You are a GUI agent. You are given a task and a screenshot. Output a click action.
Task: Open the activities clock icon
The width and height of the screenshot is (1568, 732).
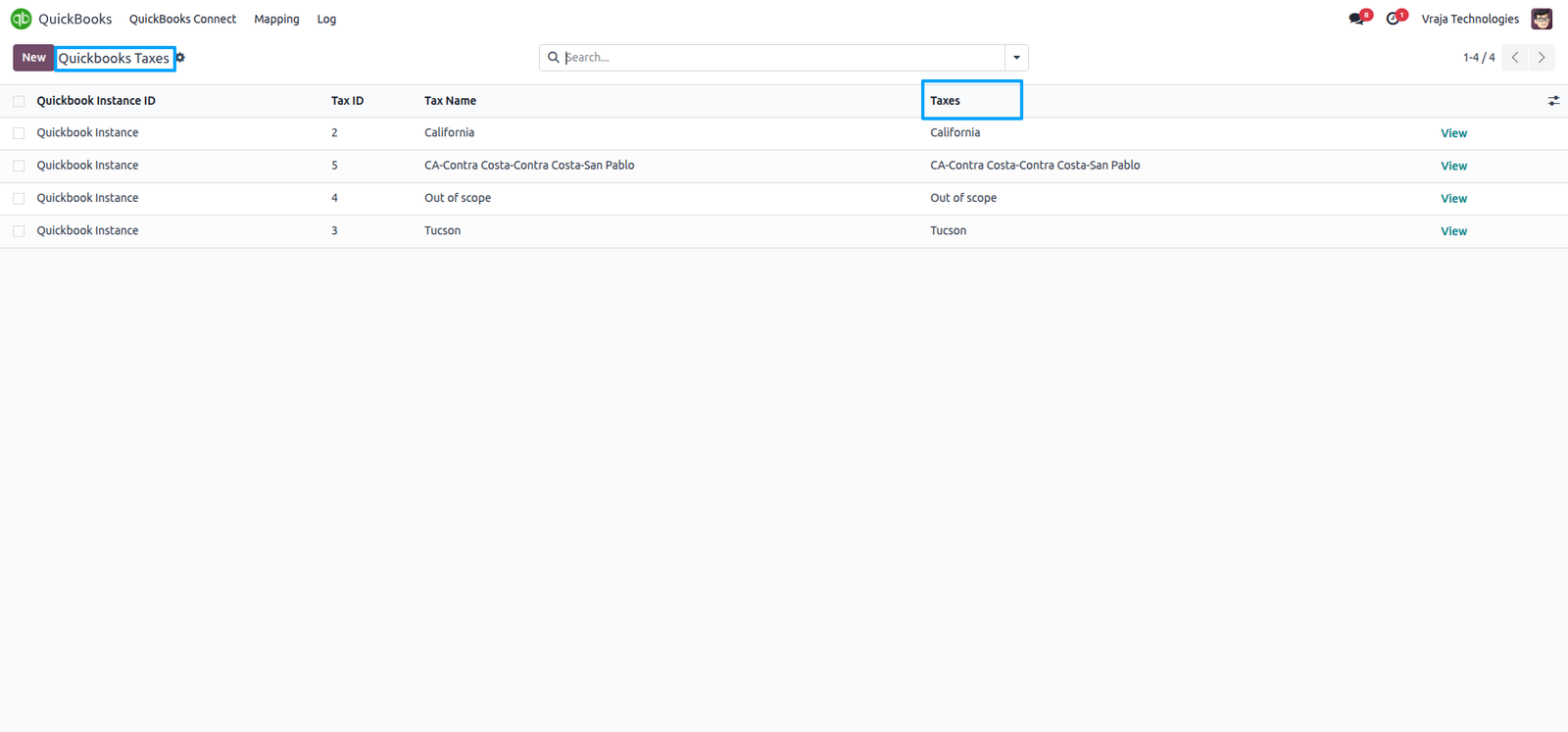[1394, 19]
